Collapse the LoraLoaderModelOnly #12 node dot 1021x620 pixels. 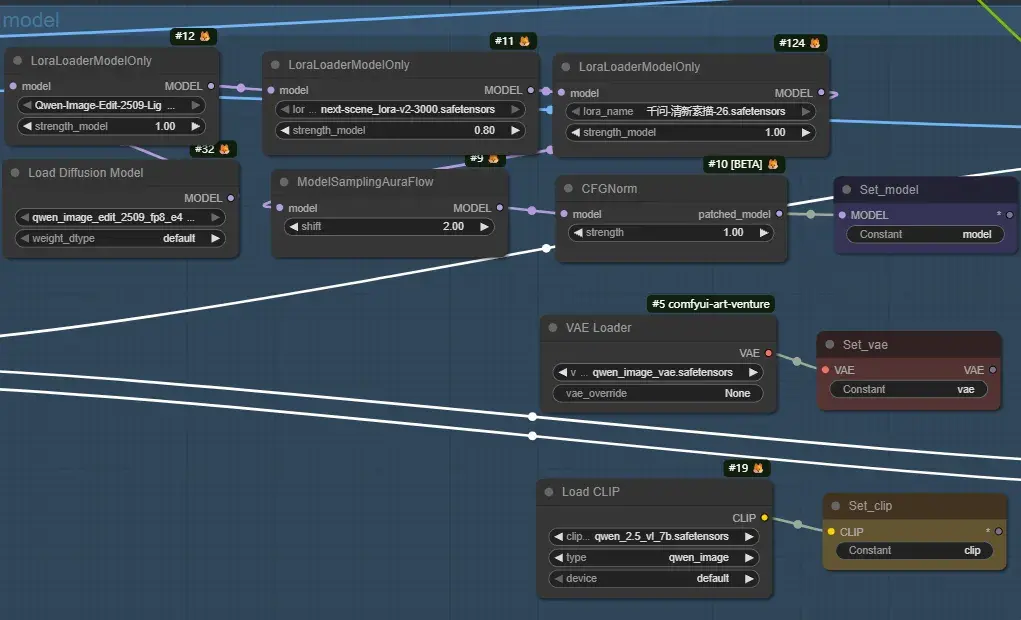(18, 61)
